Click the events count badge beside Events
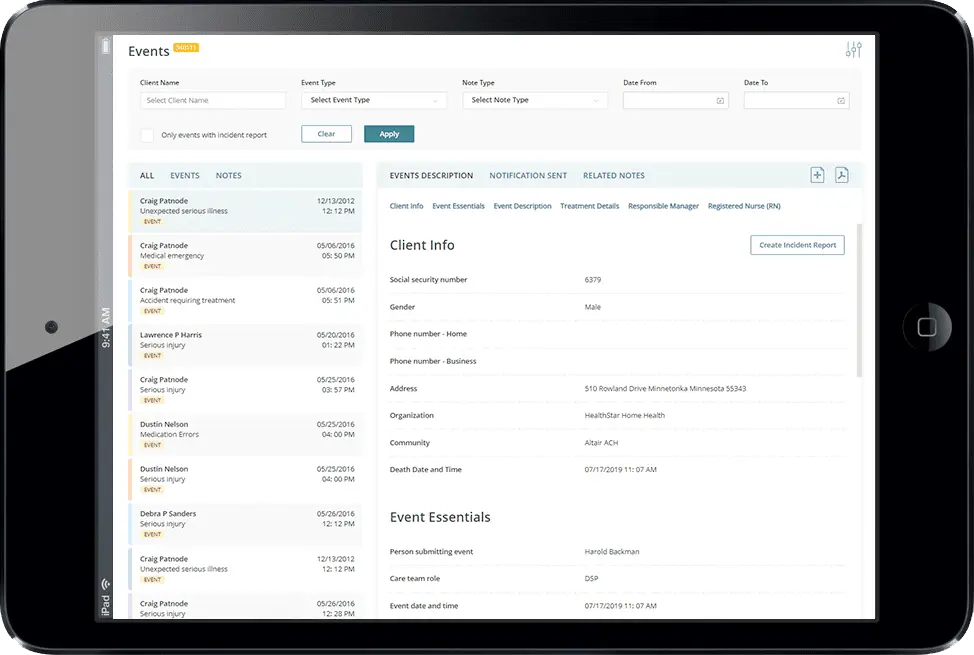 coord(186,48)
